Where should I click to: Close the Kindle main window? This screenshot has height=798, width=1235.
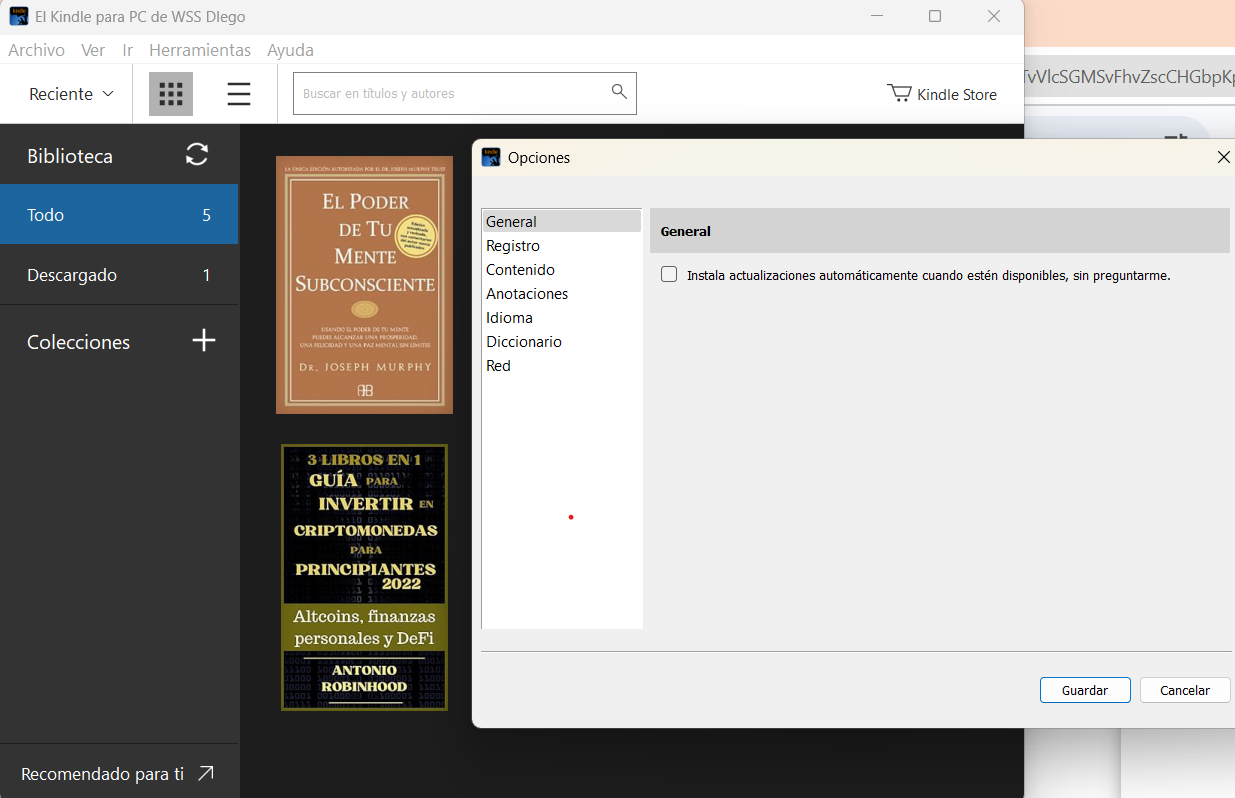click(x=994, y=16)
